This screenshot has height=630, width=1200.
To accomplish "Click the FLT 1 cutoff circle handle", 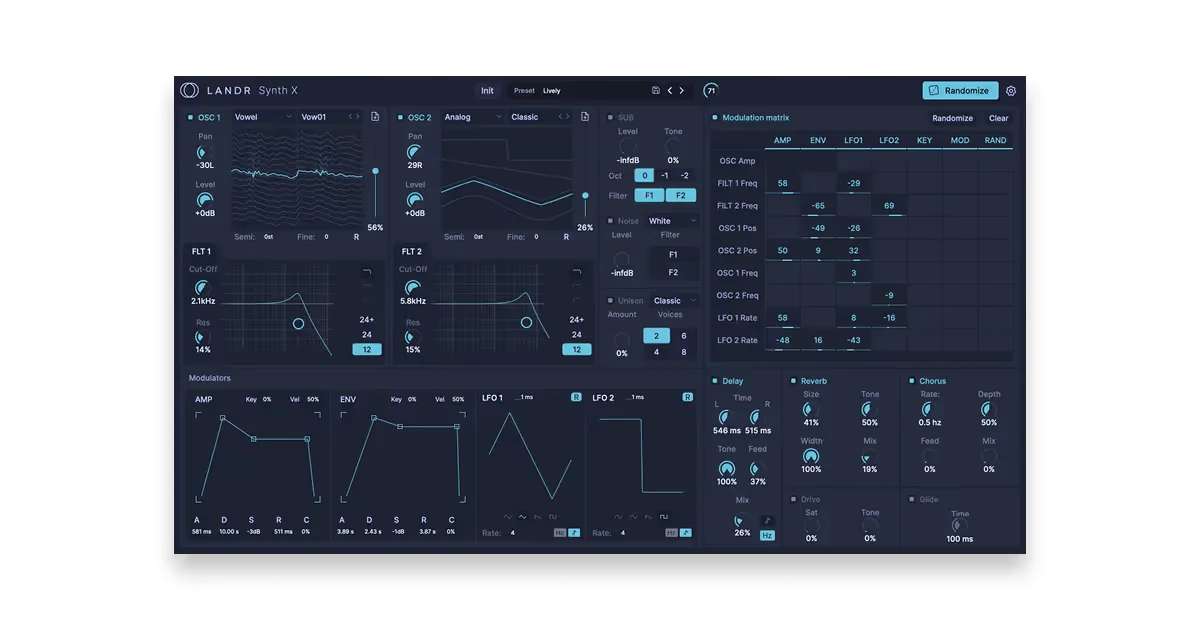I will [298, 323].
